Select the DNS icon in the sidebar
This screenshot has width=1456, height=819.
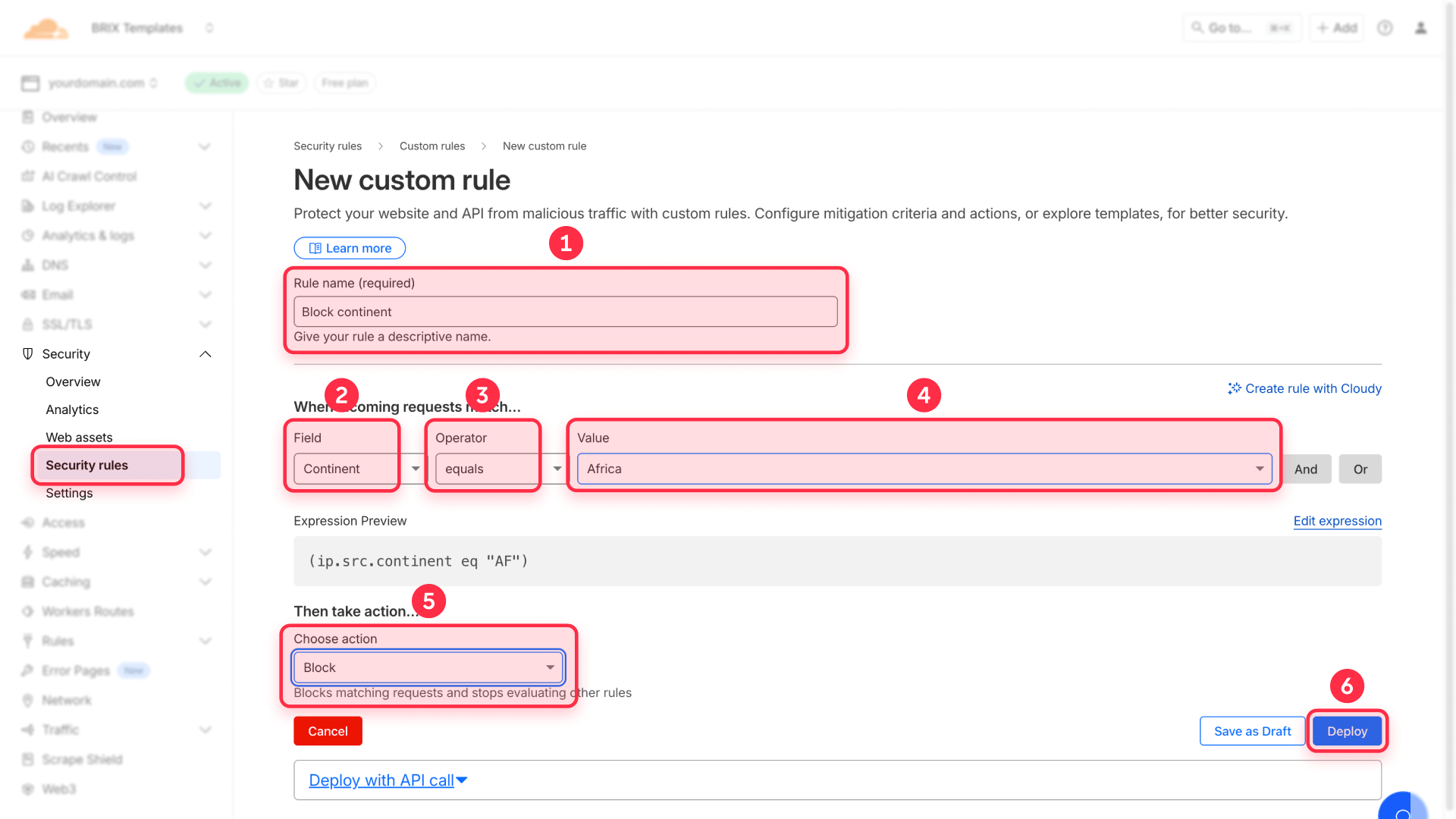click(x=27, y=265)
